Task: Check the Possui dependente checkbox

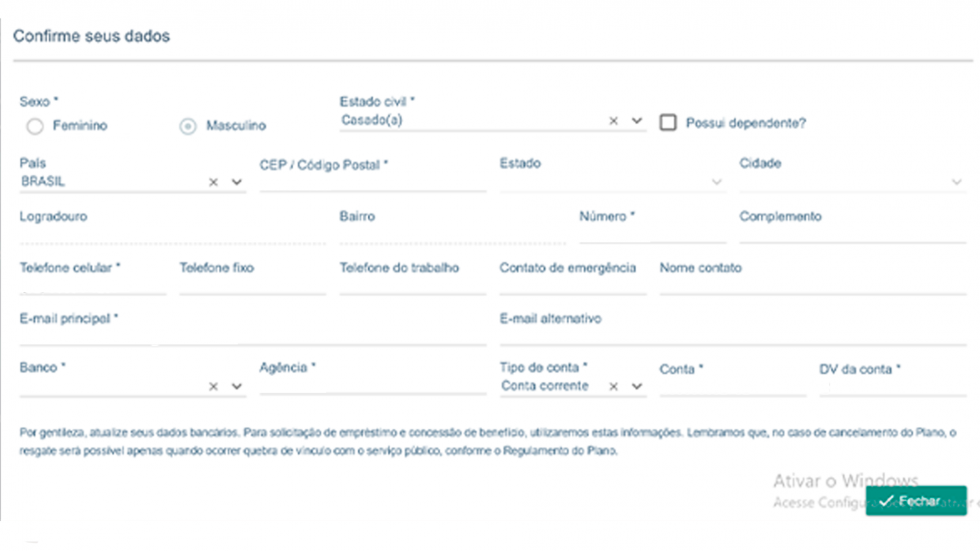Action: pos(668,123)
